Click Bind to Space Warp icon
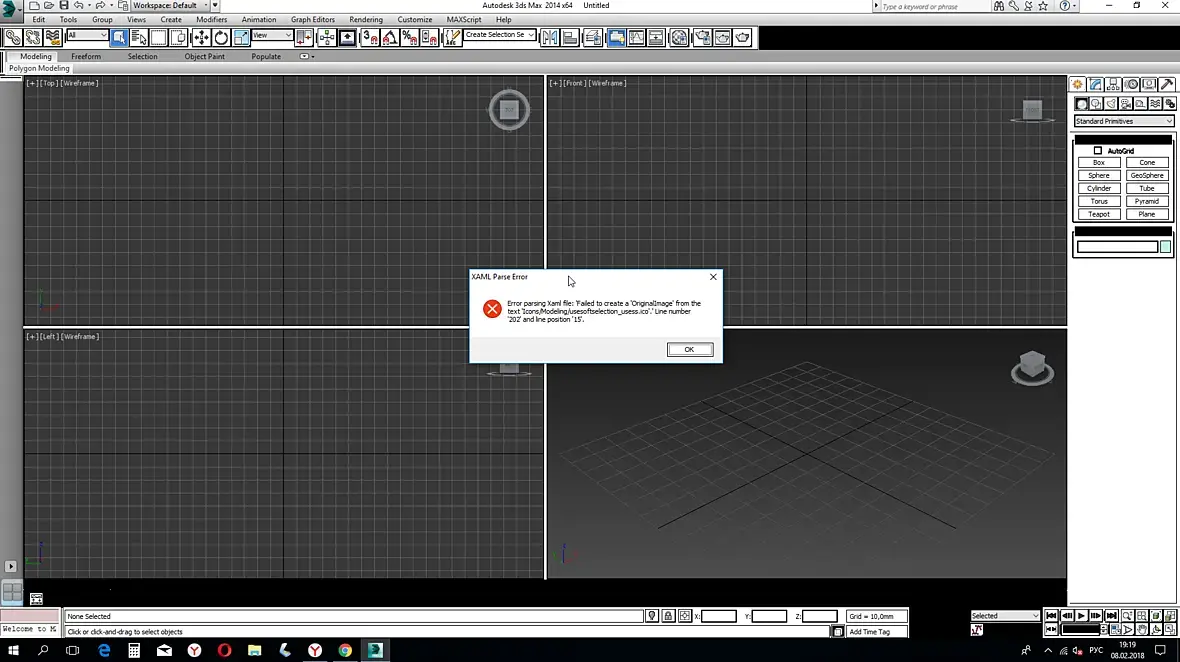 pyautogui.click(x=53, y=38)
